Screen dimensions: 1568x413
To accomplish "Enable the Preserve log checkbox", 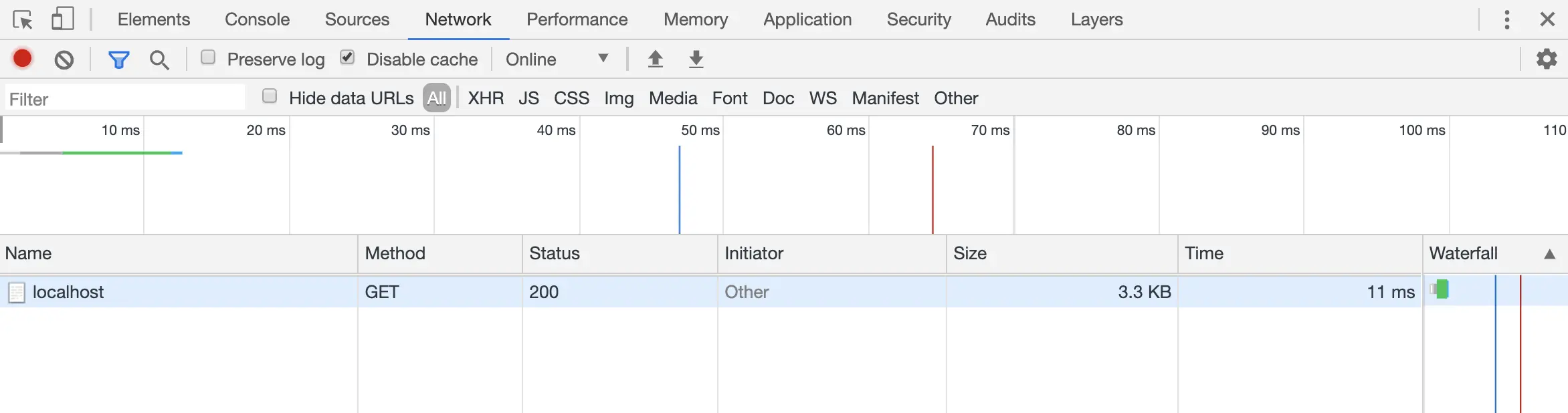I will (x=208, y=57).
